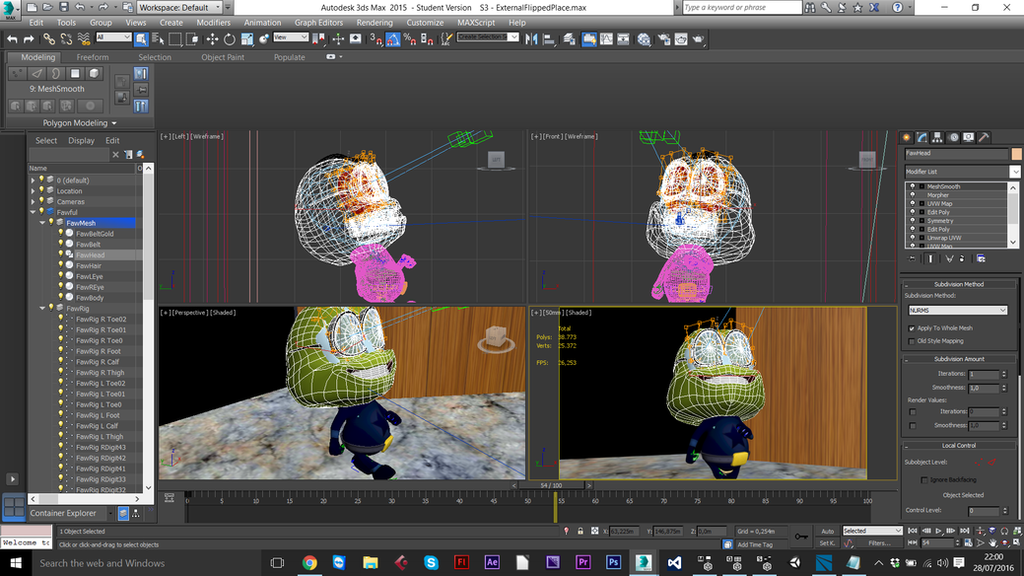The width and height of the screenshot is (1024, 576).
Task: Switch to Motion panel icon
Action: click(x=953, y=137)
